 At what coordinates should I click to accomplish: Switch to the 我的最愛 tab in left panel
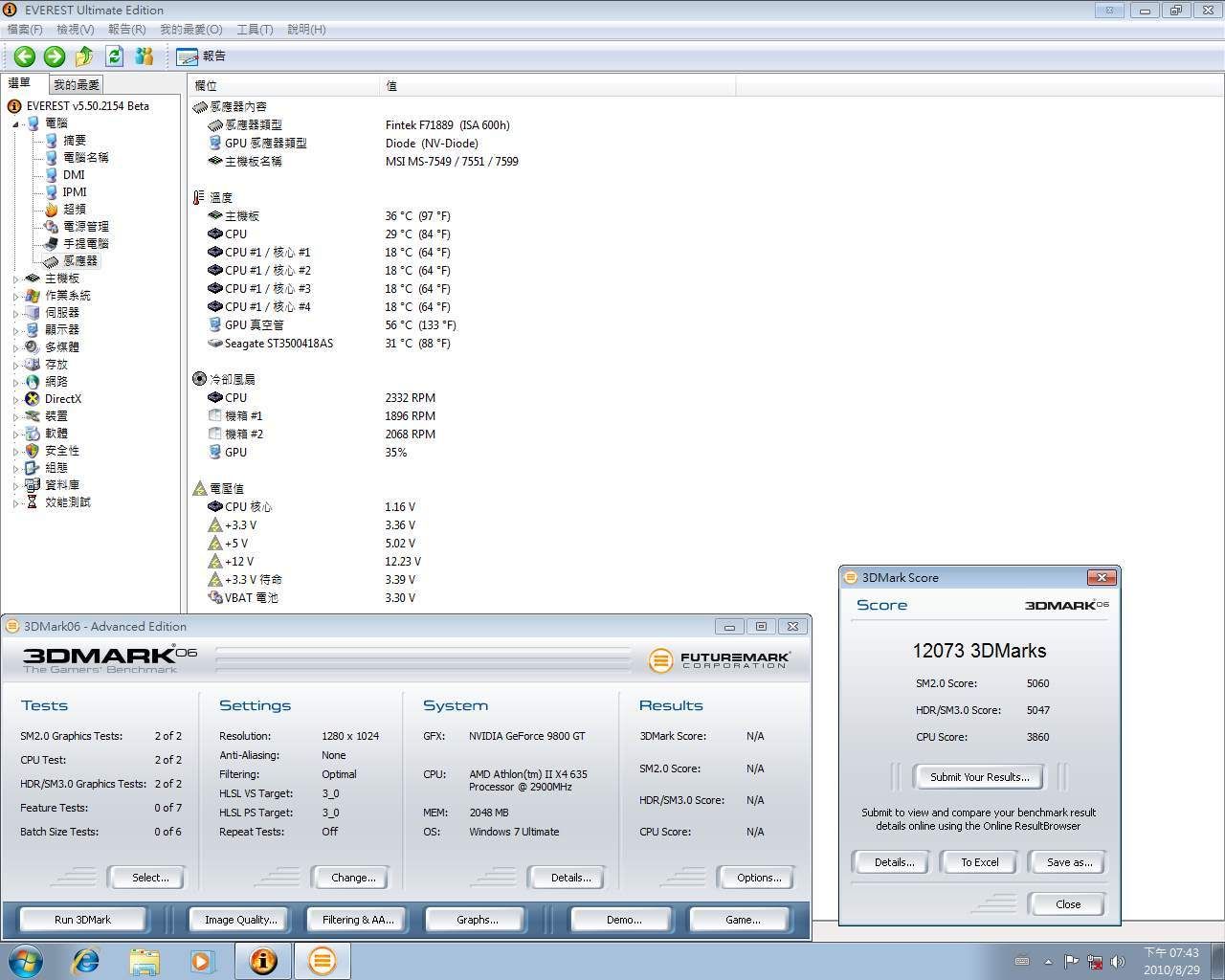(77, 85)
